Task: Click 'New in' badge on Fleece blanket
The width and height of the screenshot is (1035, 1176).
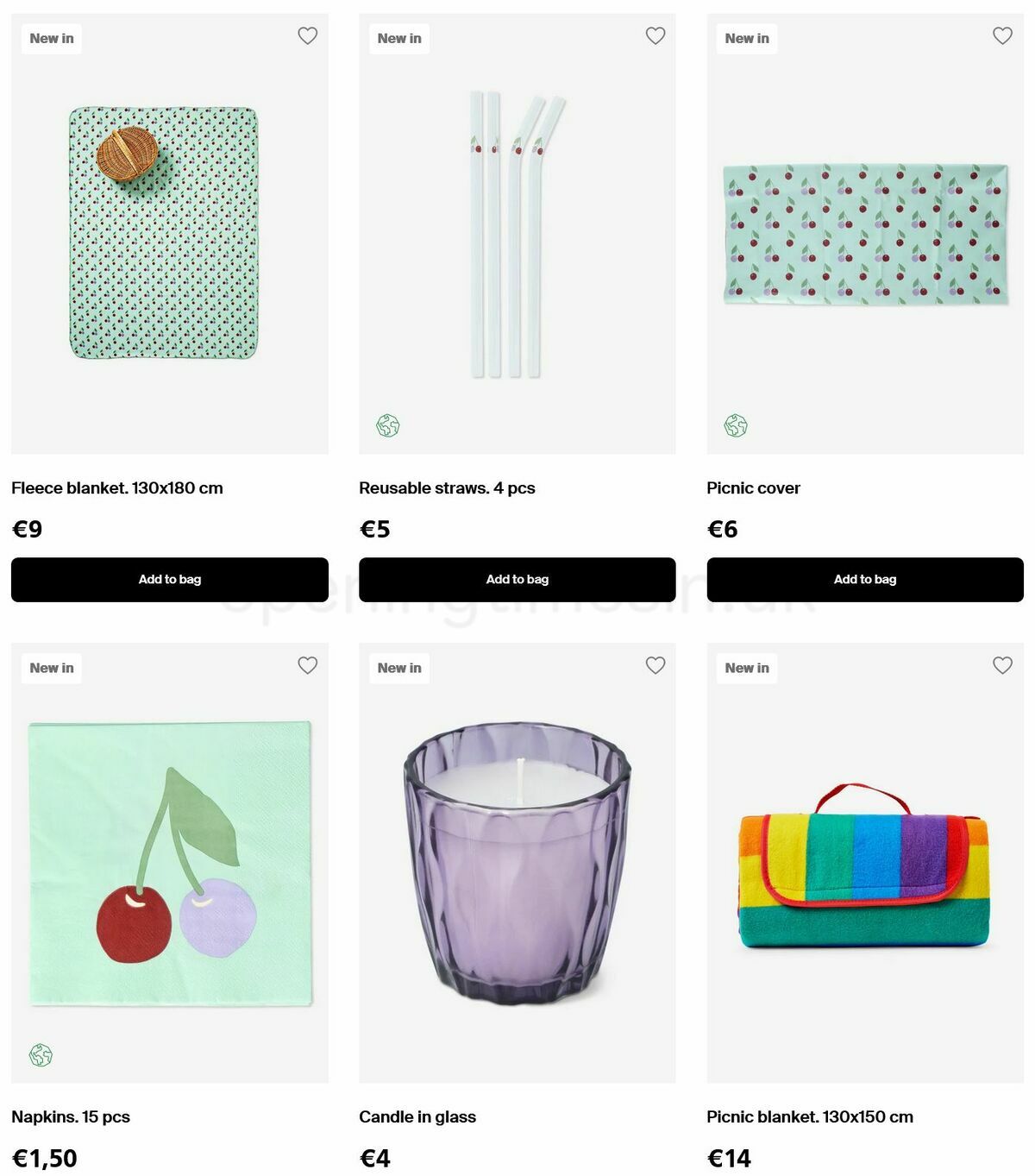Action: pos(52,39)
